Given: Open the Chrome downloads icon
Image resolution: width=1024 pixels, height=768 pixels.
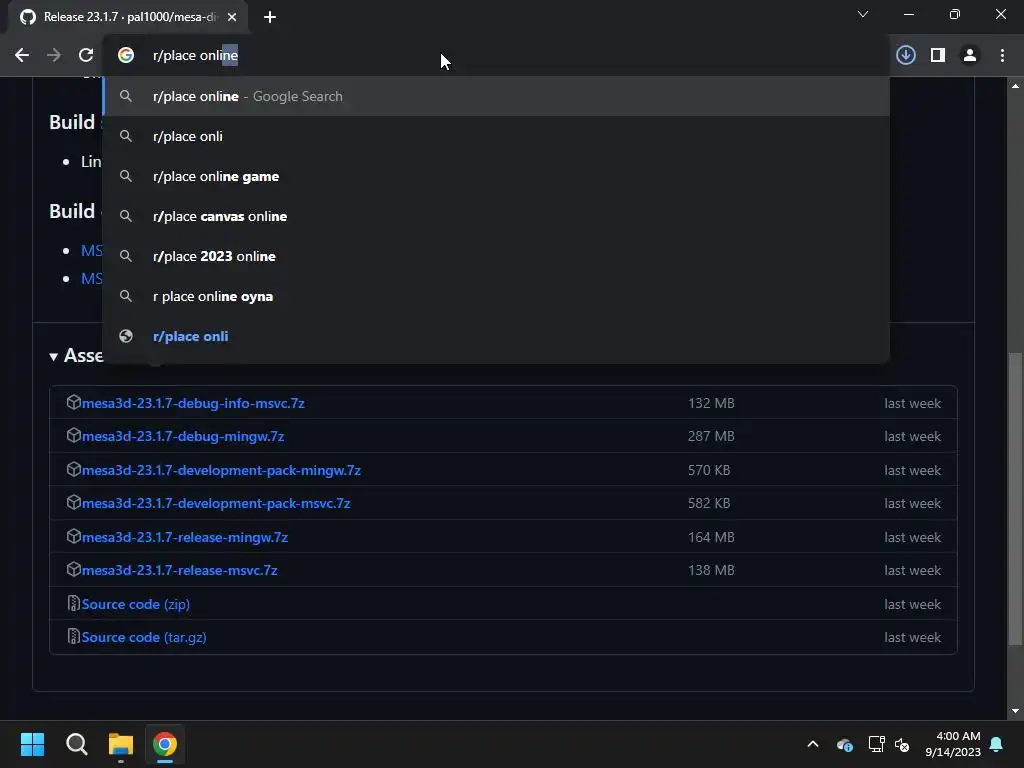Looking at the screenshot, I should tap(906, 56).
